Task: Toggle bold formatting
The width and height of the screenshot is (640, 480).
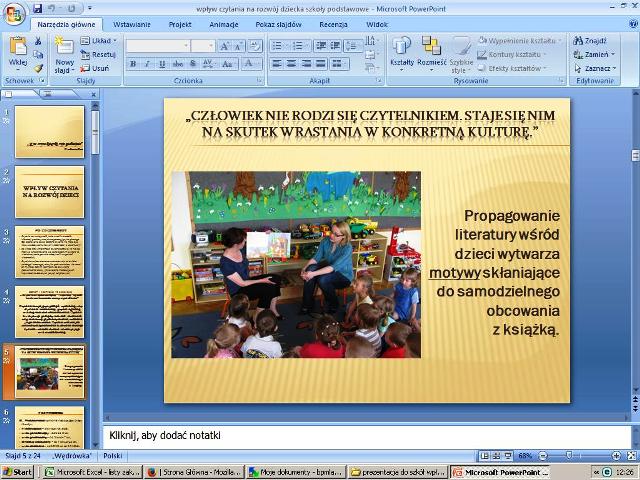Action: click(x=133, y=64)
